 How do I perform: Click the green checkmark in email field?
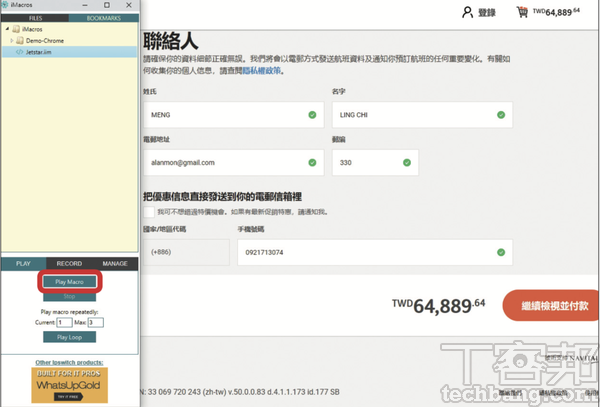tap(312, 163)
